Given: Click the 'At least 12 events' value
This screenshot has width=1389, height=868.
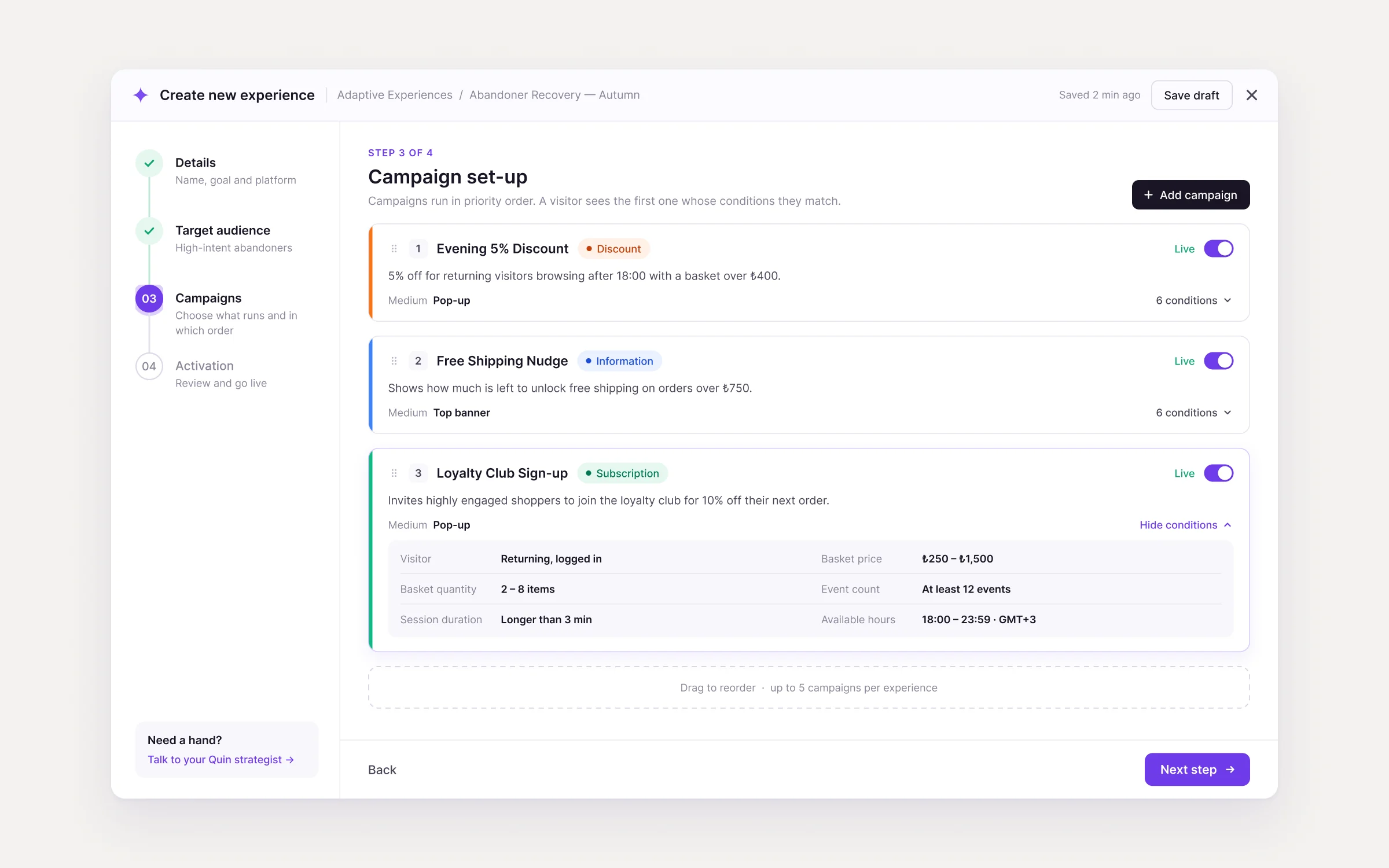Looking at the screenshot, I should tap(966, 589).
